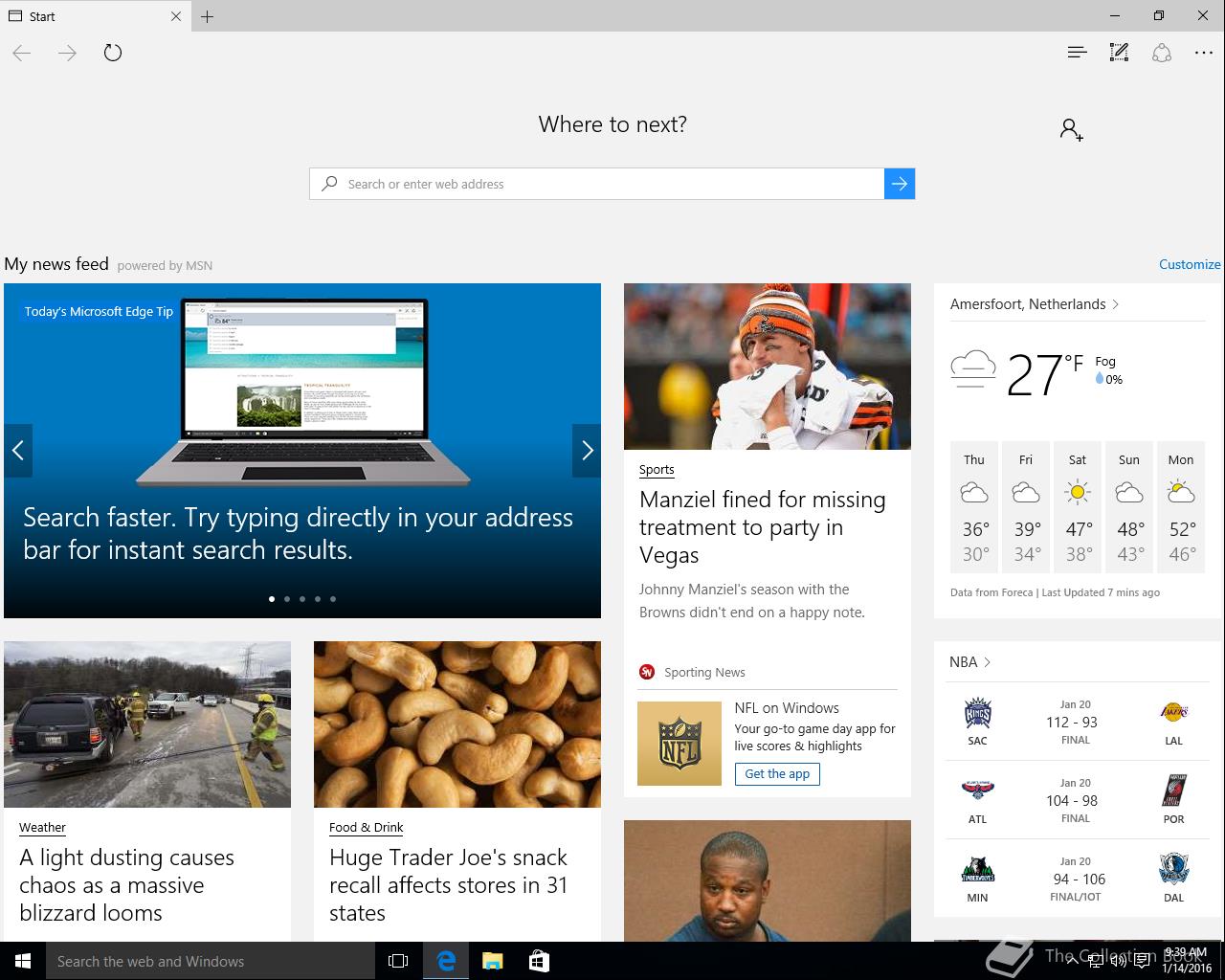The width and height of the screenshot is (1225, 980).
Task: Show next slide in Edge Tip carousel
Action: point(587,450)
